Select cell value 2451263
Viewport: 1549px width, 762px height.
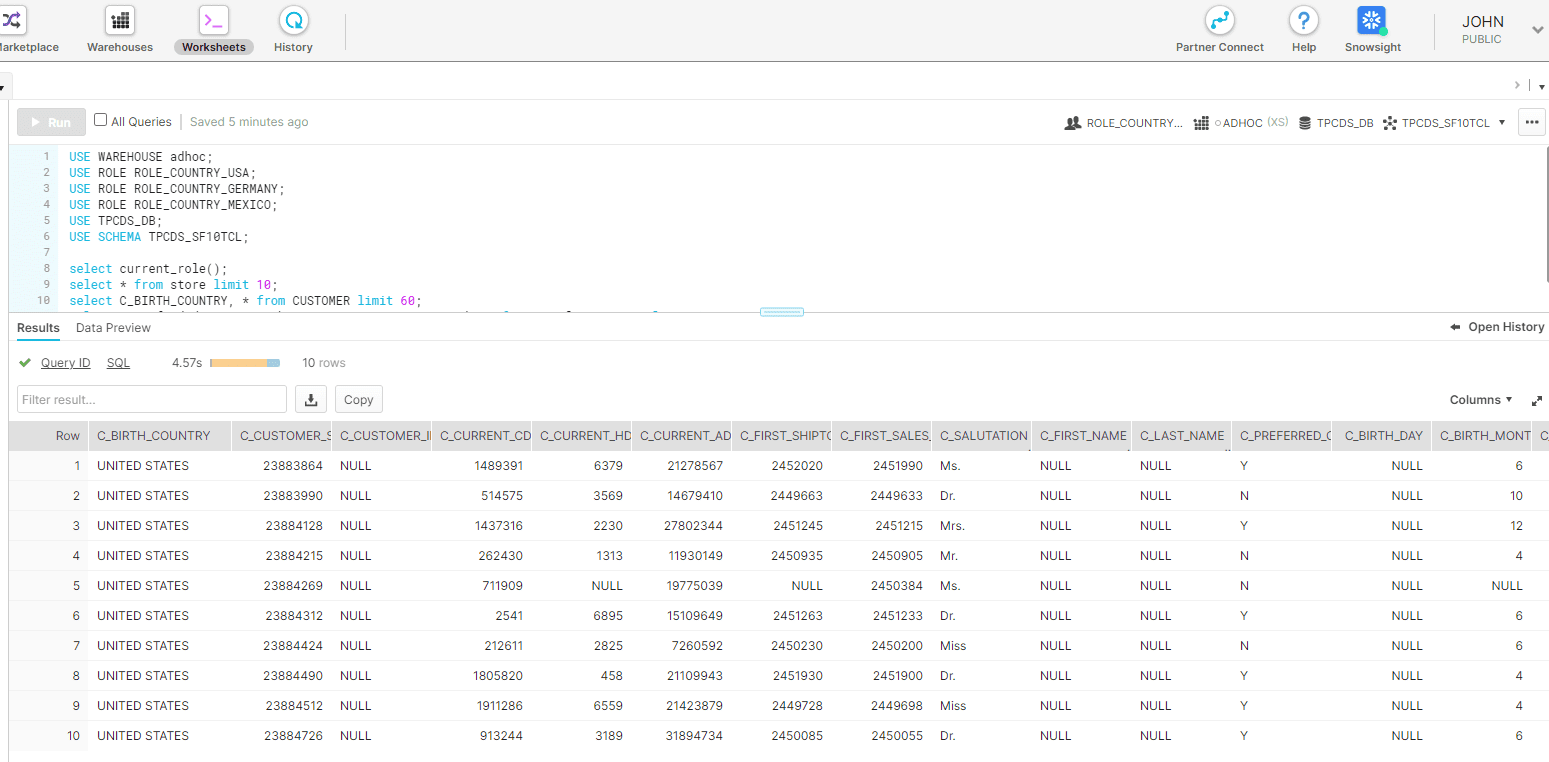pos(798,616)
